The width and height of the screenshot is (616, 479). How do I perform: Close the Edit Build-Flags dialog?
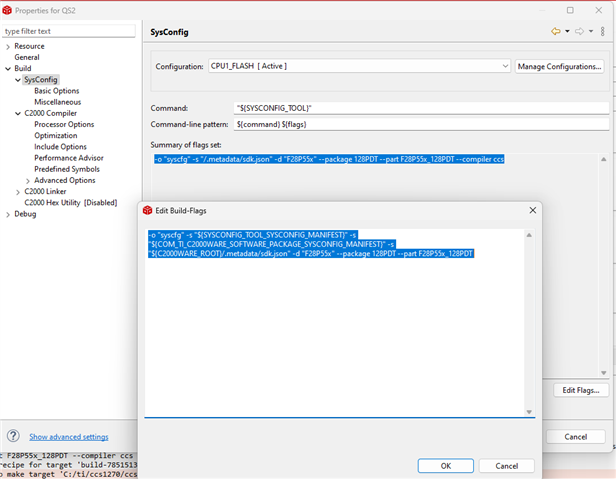(x=533, y=210)
